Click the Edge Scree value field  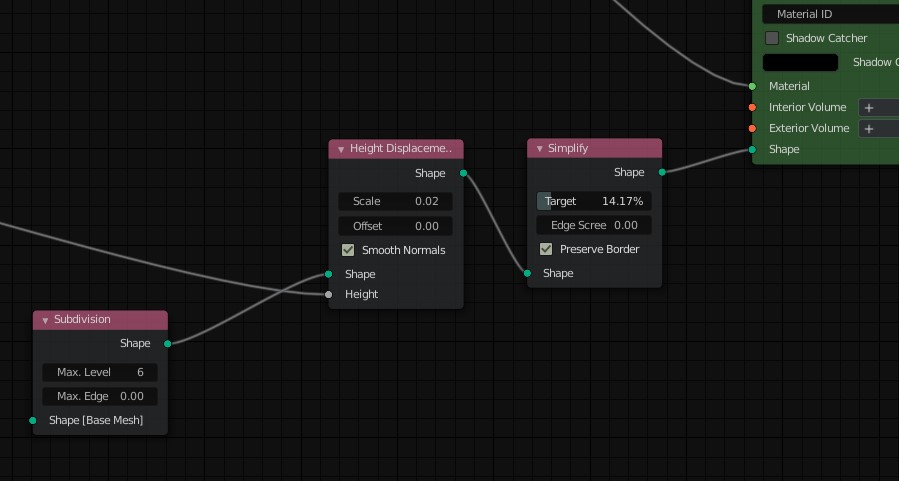(x=594, y=225)
